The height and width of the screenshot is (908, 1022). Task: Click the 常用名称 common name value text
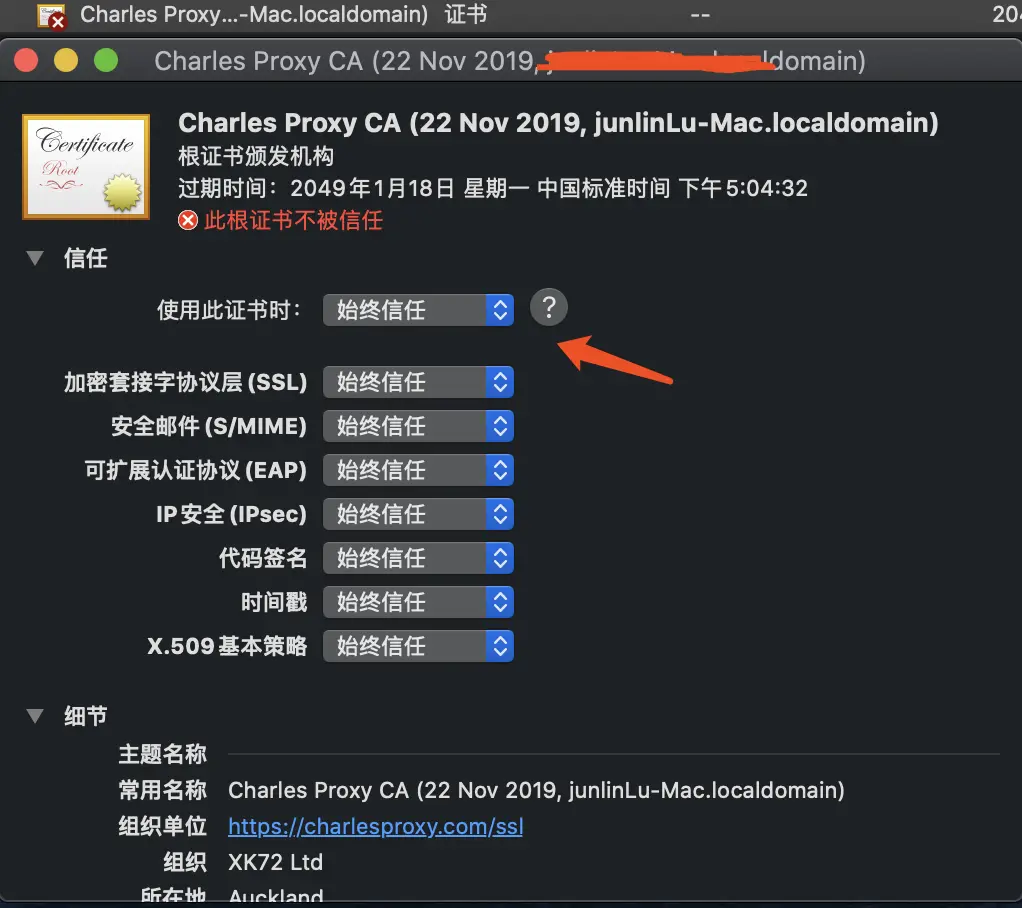coord(536,791)
